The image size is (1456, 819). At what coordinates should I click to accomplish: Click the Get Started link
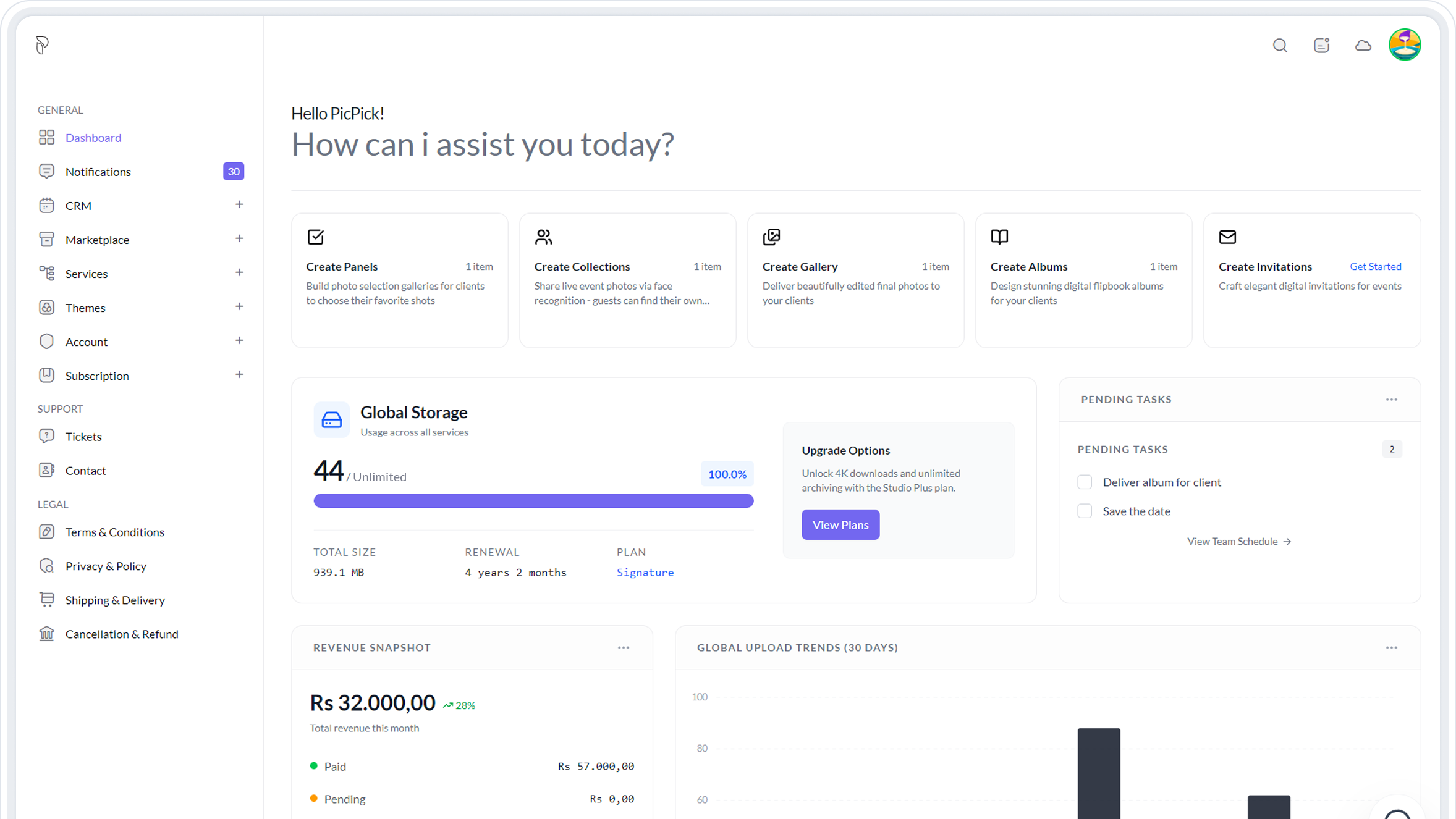click(x=1375, y=267)
